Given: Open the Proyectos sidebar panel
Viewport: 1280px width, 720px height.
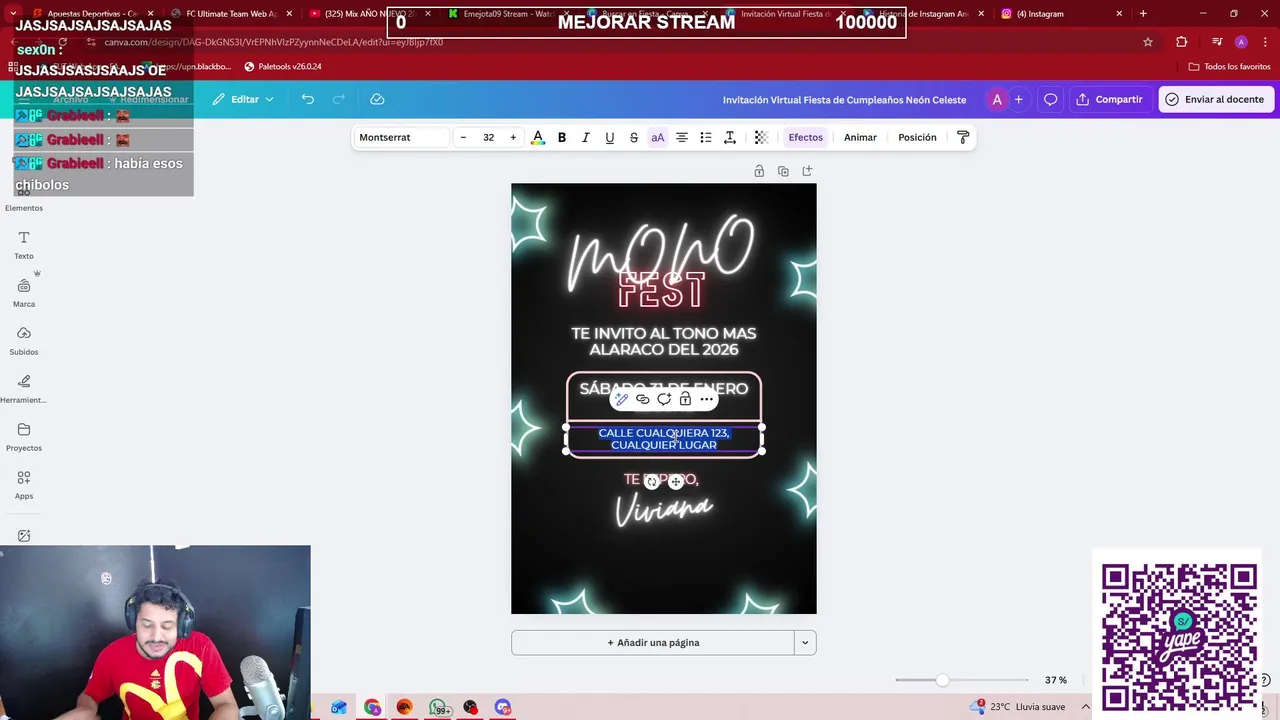Looking at the screenshot, I should [24, 437].
